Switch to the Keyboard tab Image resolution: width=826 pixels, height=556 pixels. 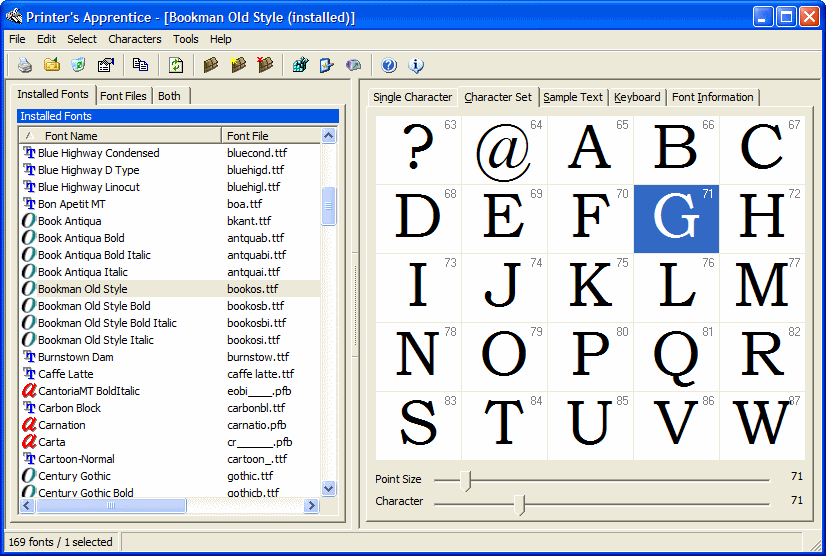click(637, 97)
